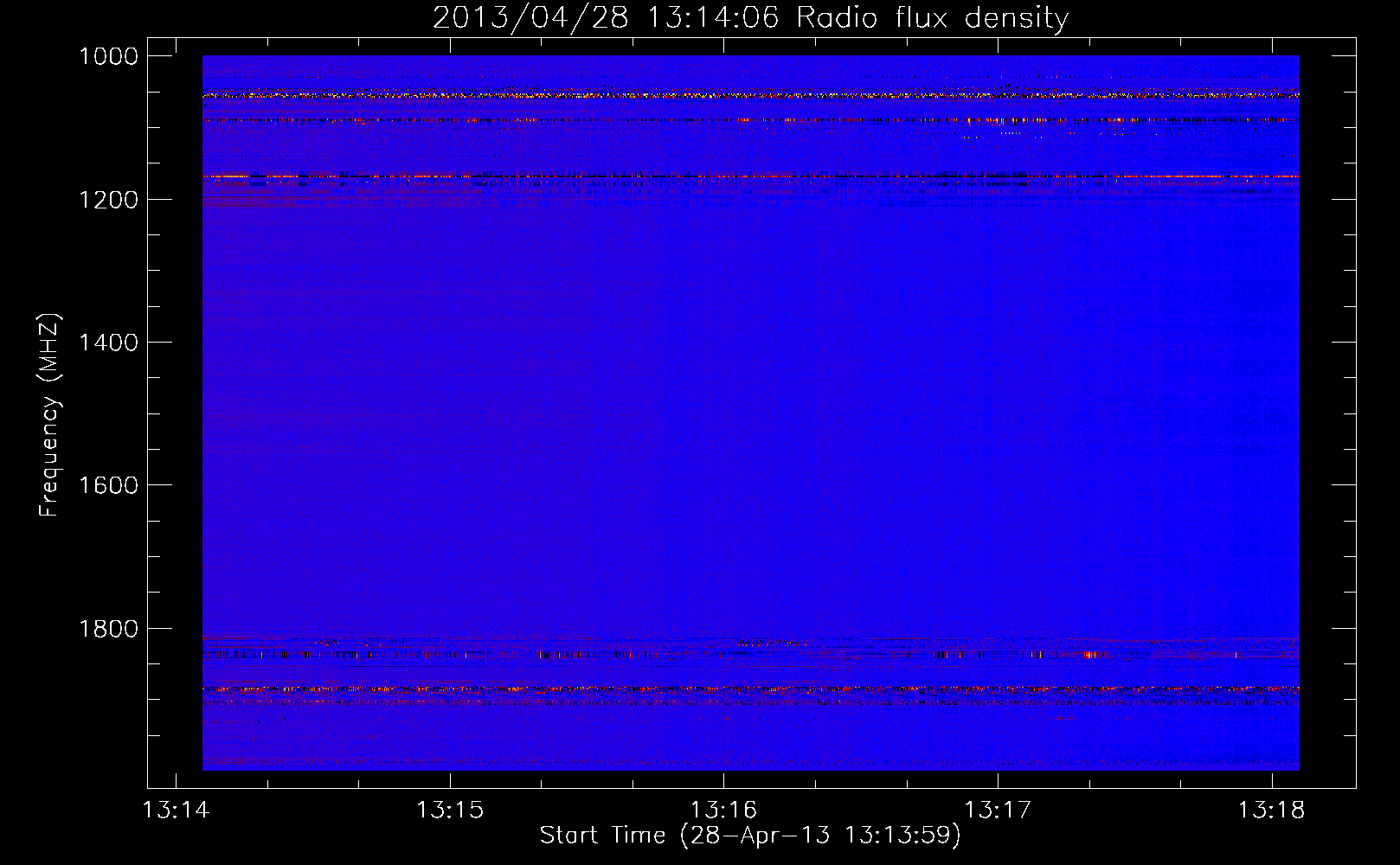Screen dimensions: 1400x865
Task: Click the 13:15 time tick label
Action: point(450,811)
